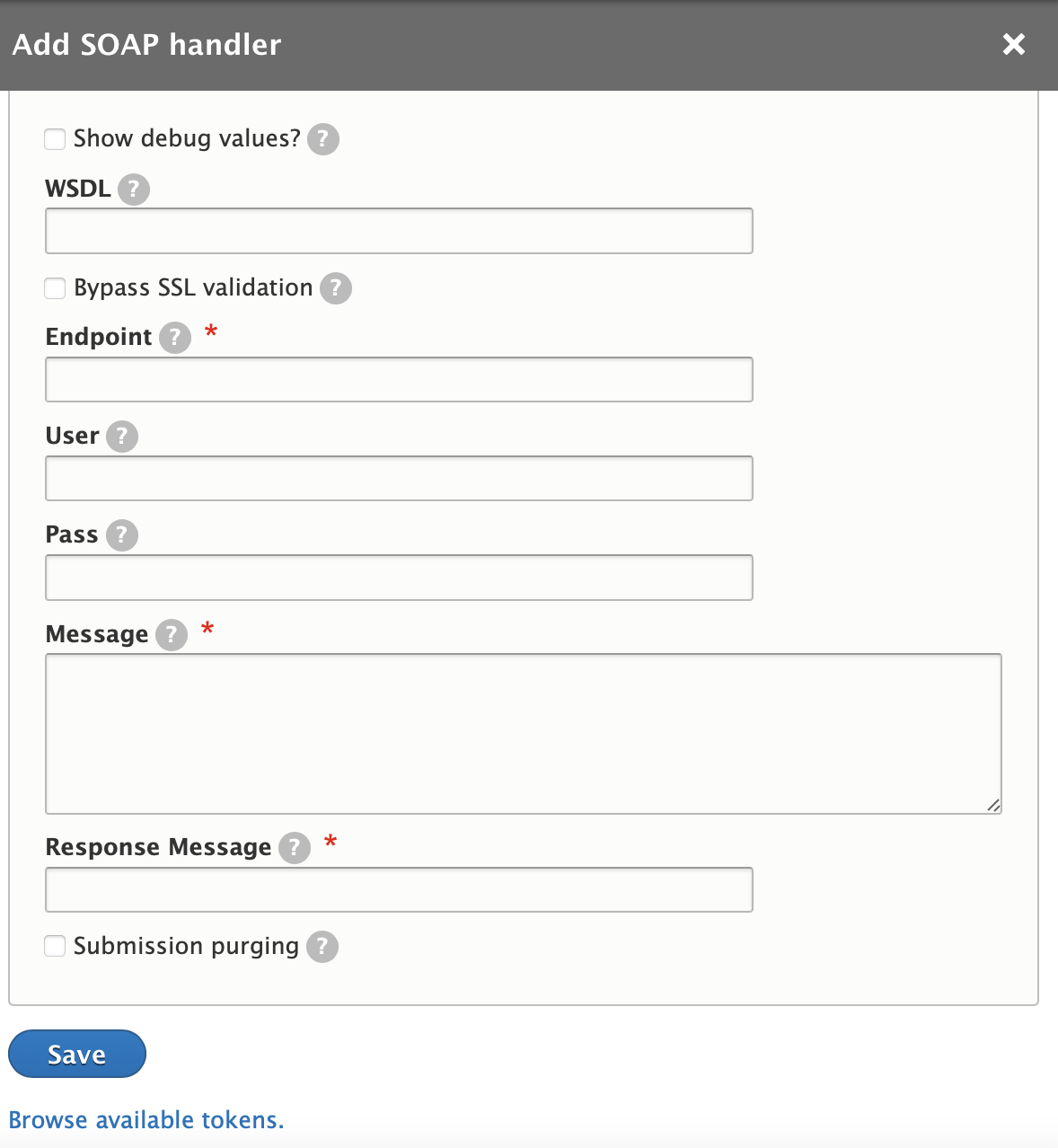Tick the Bypass SSL validation checkbox
Image resolution: width=1058 pixels, height=1148 pixels.
pos(56,287)
